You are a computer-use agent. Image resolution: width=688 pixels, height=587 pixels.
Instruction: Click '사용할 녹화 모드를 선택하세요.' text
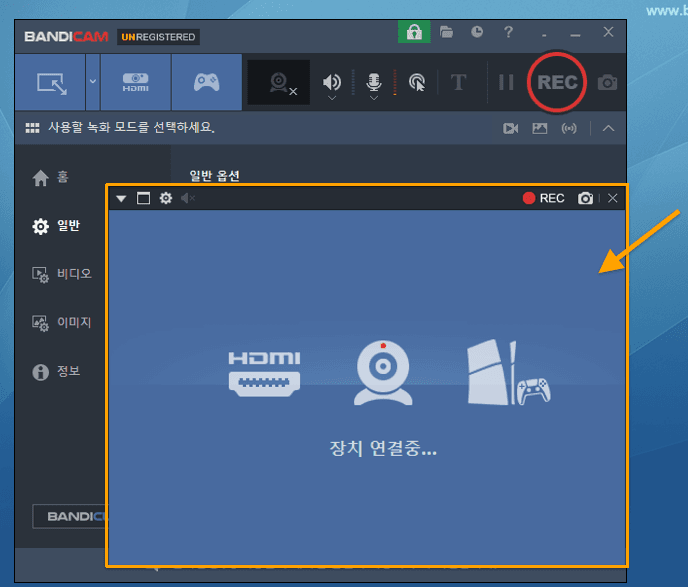(x=131, y=128)
